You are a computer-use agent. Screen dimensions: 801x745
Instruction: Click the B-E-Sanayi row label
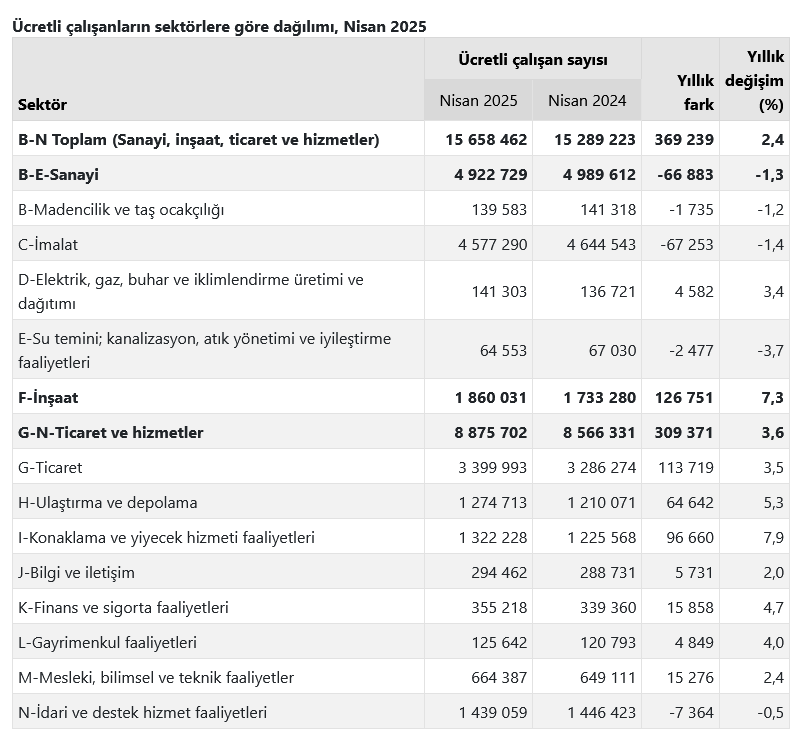coord(58,174)
